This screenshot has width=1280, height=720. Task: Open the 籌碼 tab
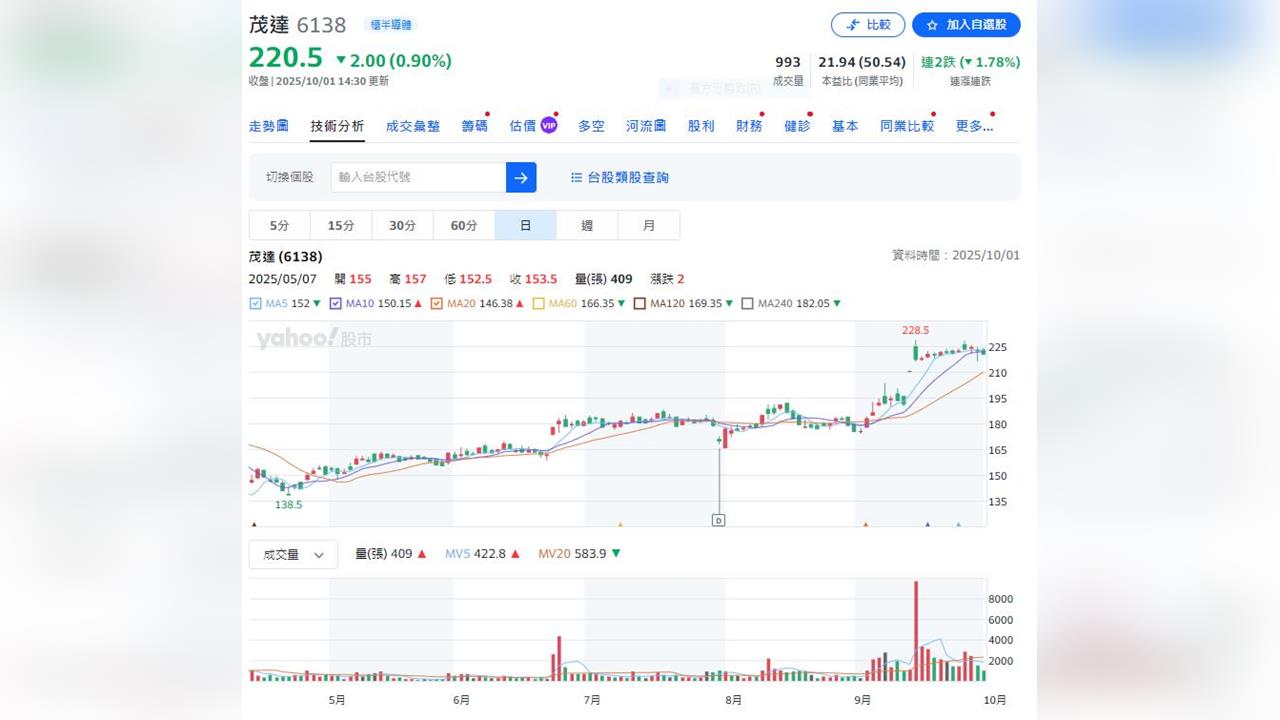coord(474,126)
